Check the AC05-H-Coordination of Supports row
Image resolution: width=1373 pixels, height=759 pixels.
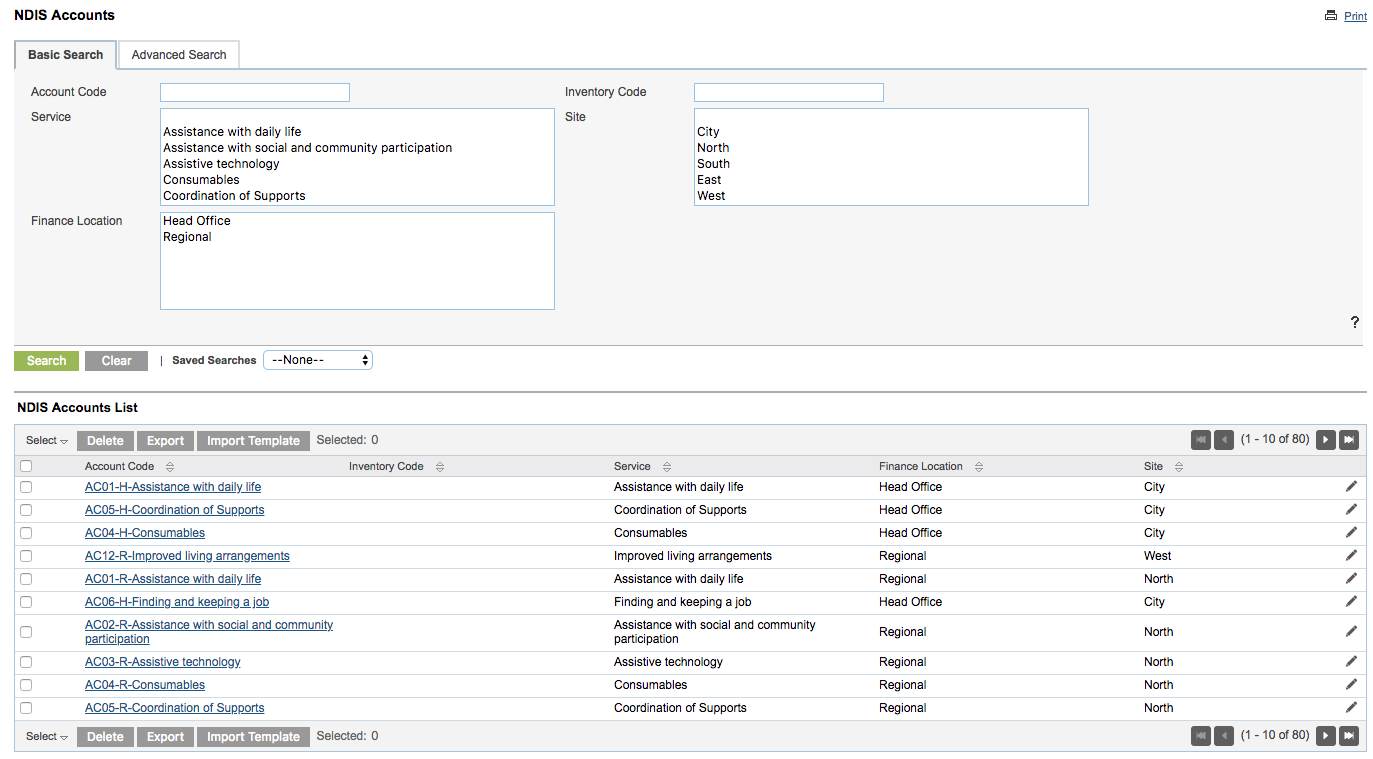tap(26, 510)
